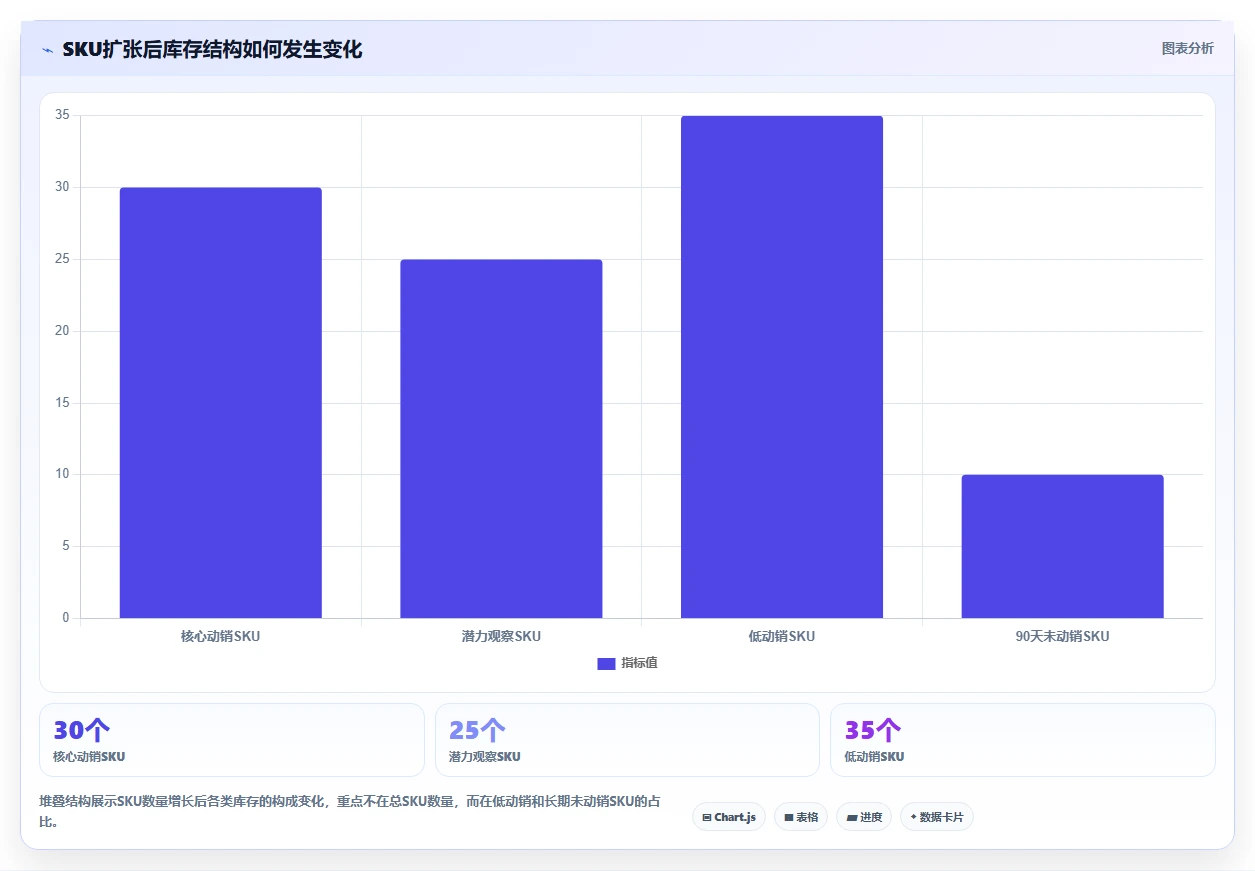Screen dimensions: 1255x871
Task: Click the 图表分析 label in header
Action: 1187,48
